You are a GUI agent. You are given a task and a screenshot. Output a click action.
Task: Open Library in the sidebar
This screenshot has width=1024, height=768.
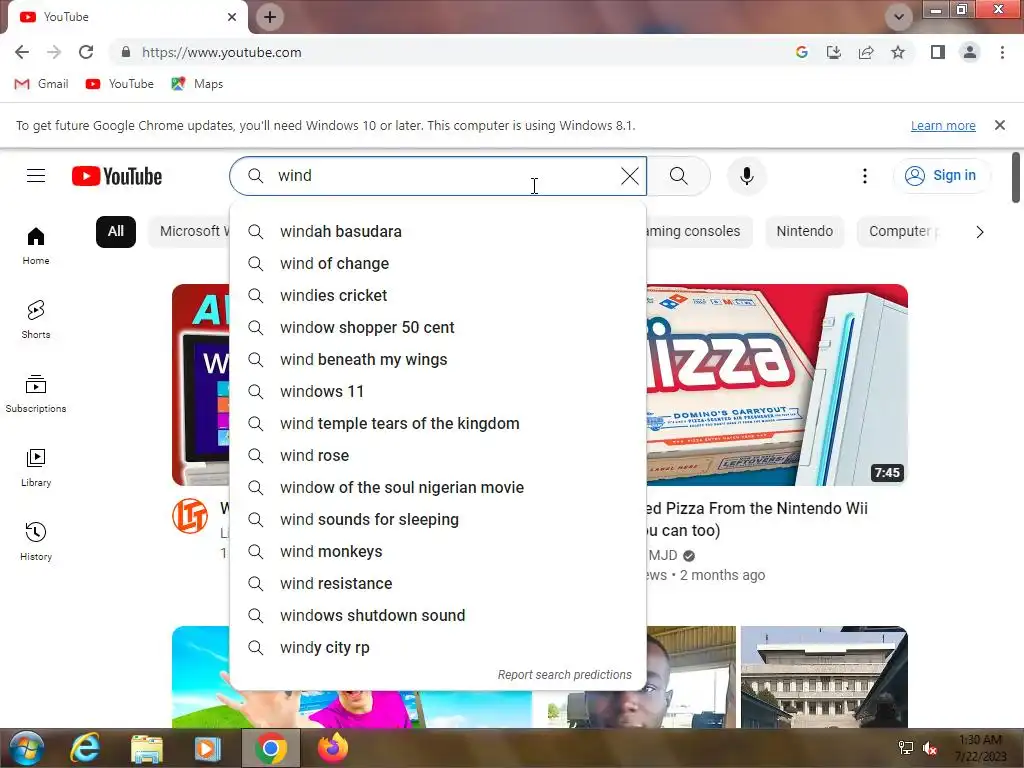point(36,468)
